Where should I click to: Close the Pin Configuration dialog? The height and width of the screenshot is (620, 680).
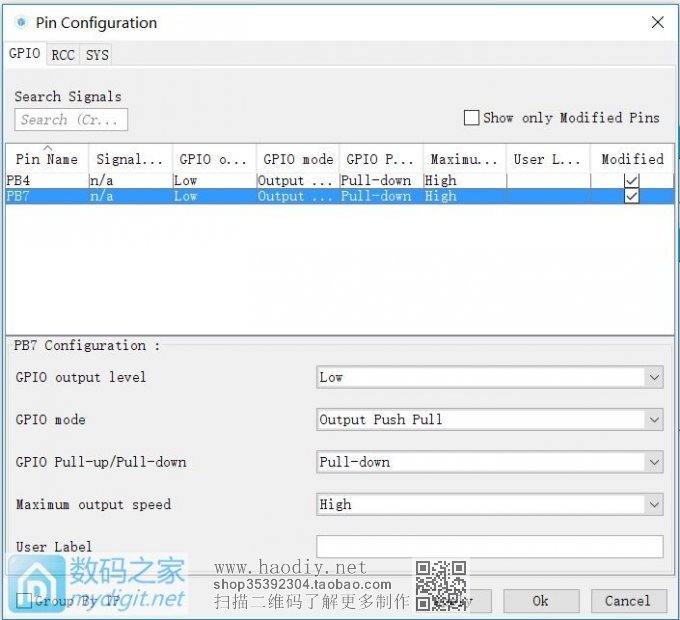click(657, 22)
